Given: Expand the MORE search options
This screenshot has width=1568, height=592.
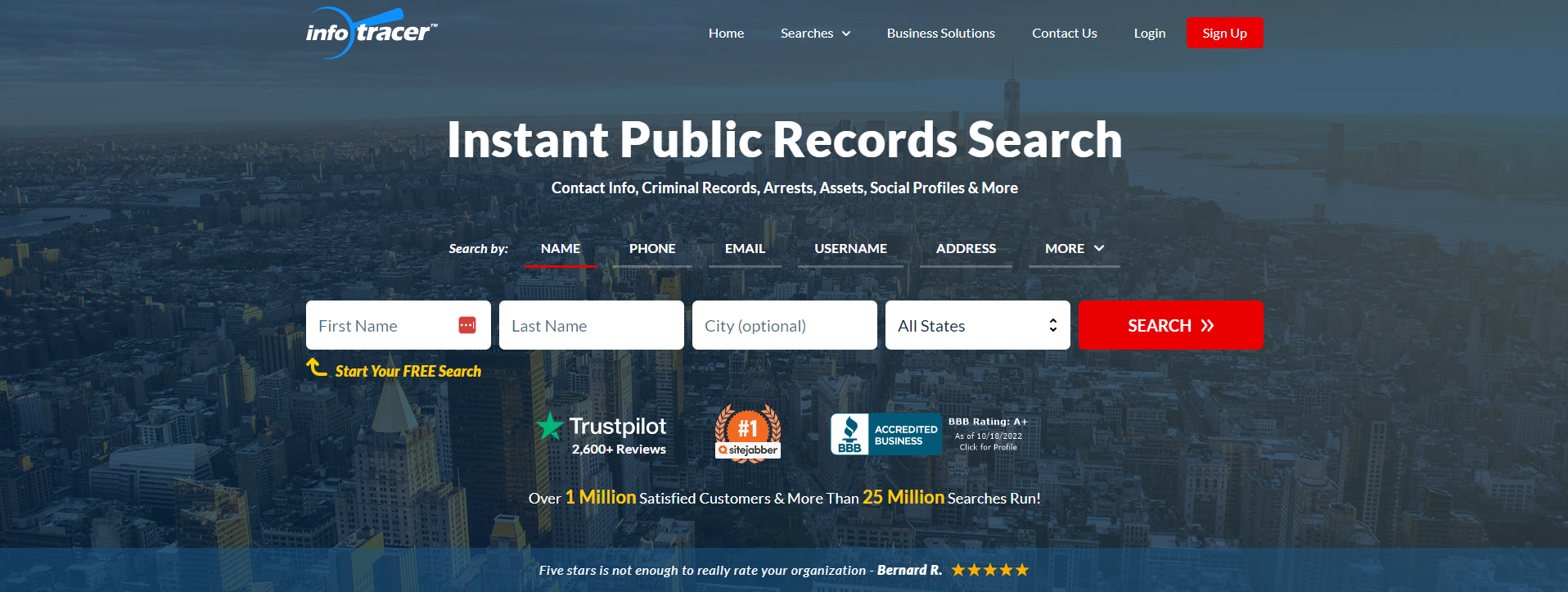Looking at the screenshot, I should 1074,248.
